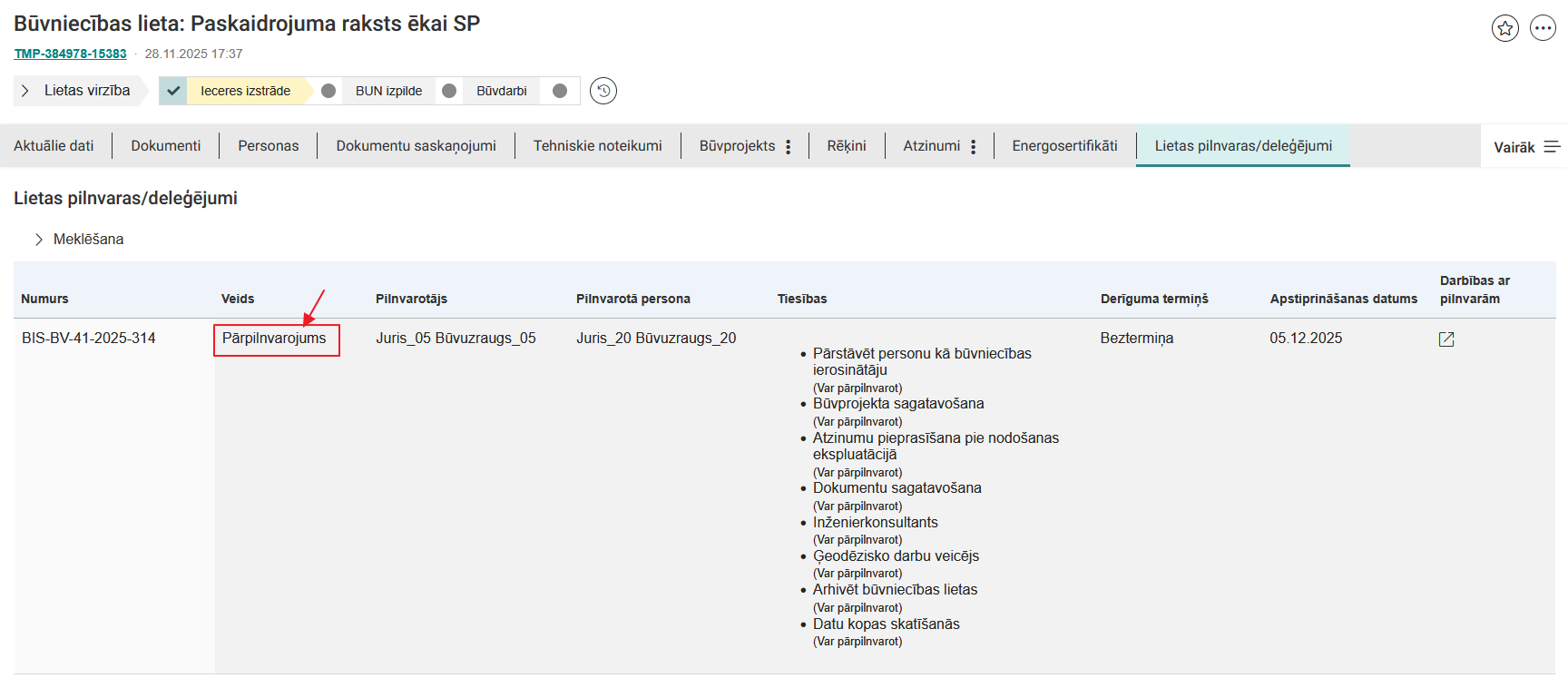Go to the Tehniskie noteikumi tab

(x=597, y=146)
